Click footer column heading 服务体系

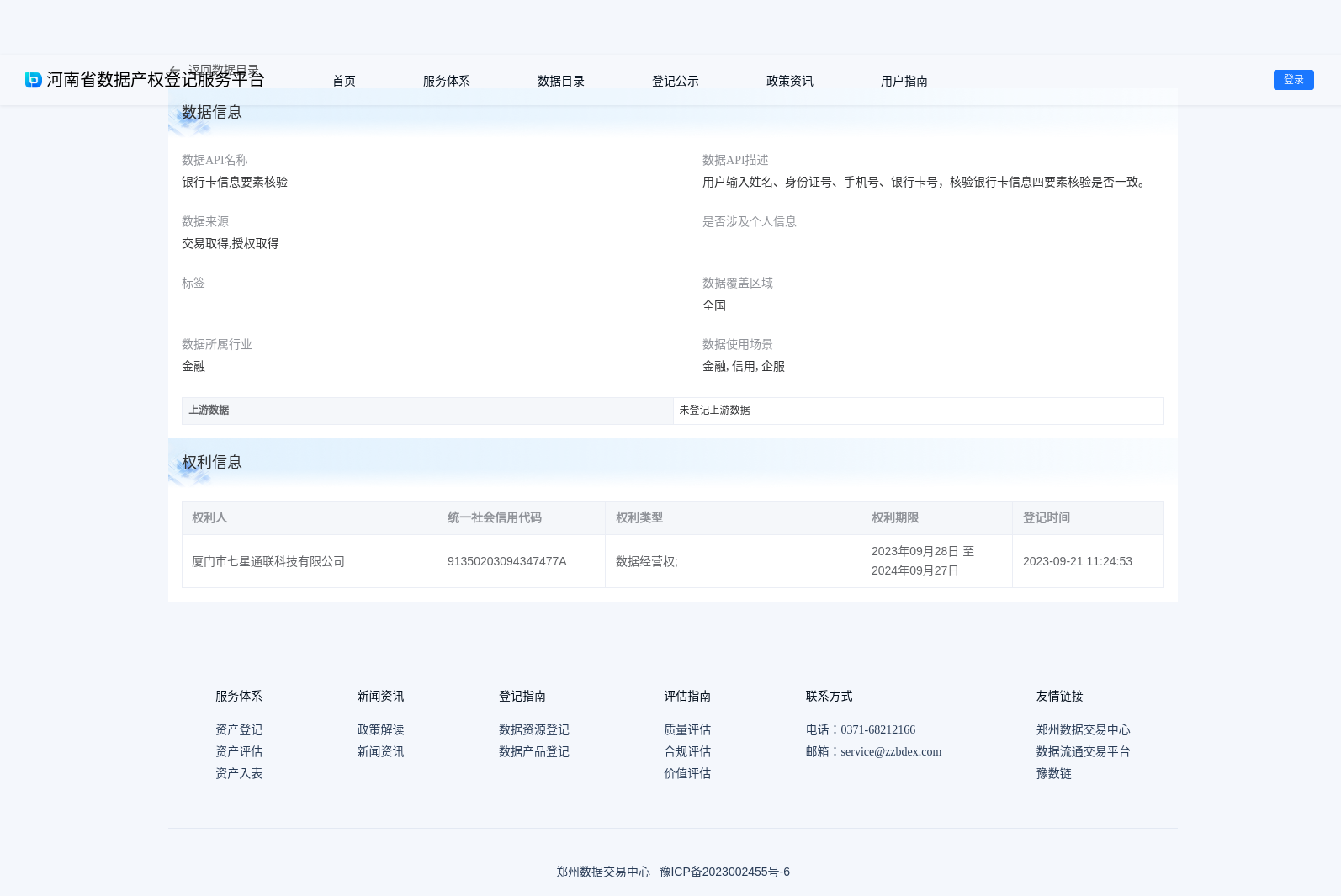coord(239,696)
